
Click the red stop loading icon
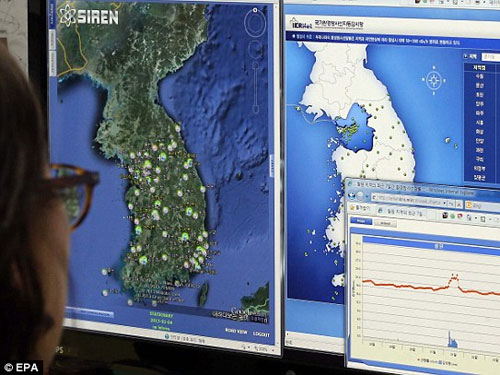point(459,205)
